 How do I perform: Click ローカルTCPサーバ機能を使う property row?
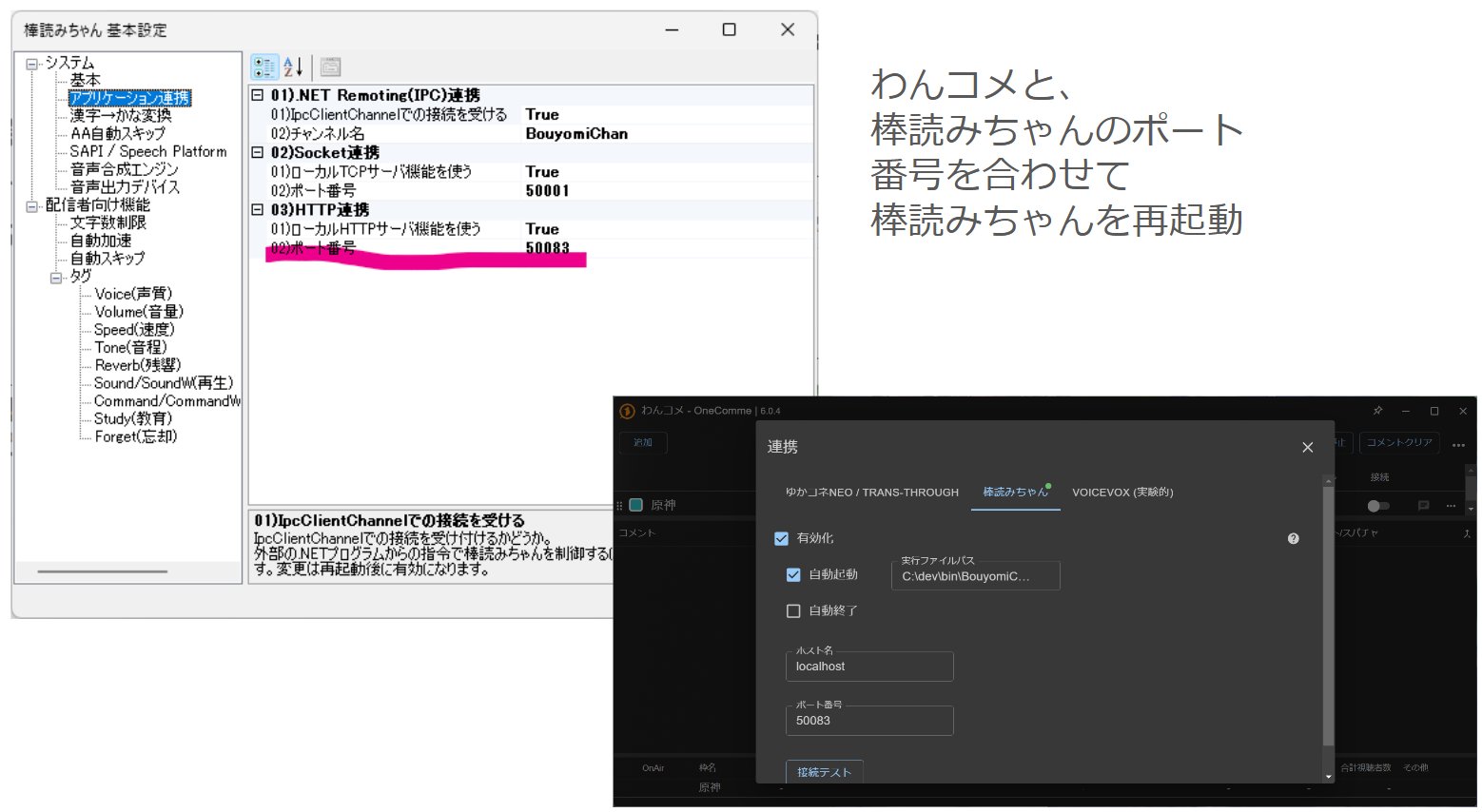tap(532, 172)
